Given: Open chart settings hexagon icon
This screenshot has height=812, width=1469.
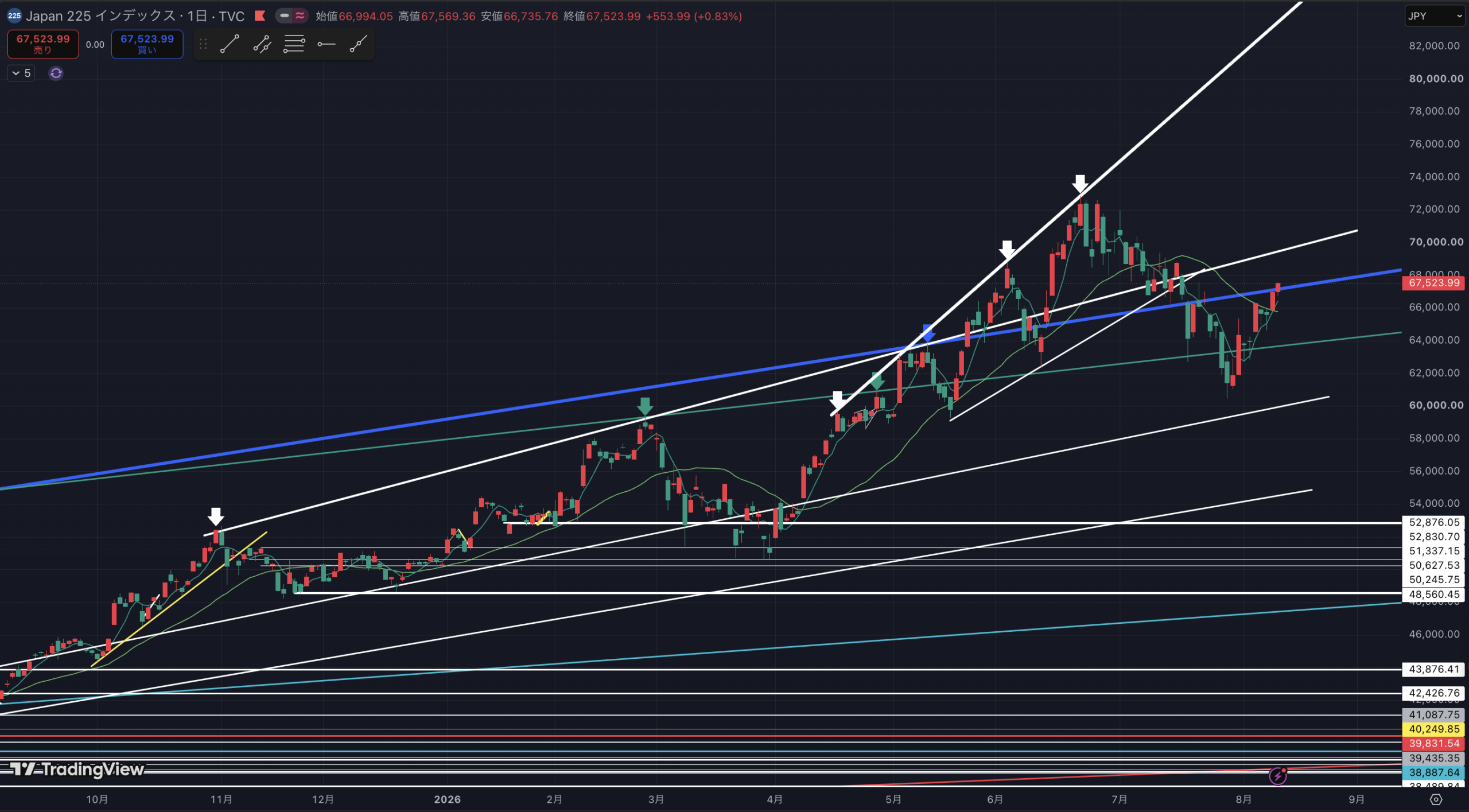Looking at the screenshot, I should pyautogui.click(x=1436, y=799).
